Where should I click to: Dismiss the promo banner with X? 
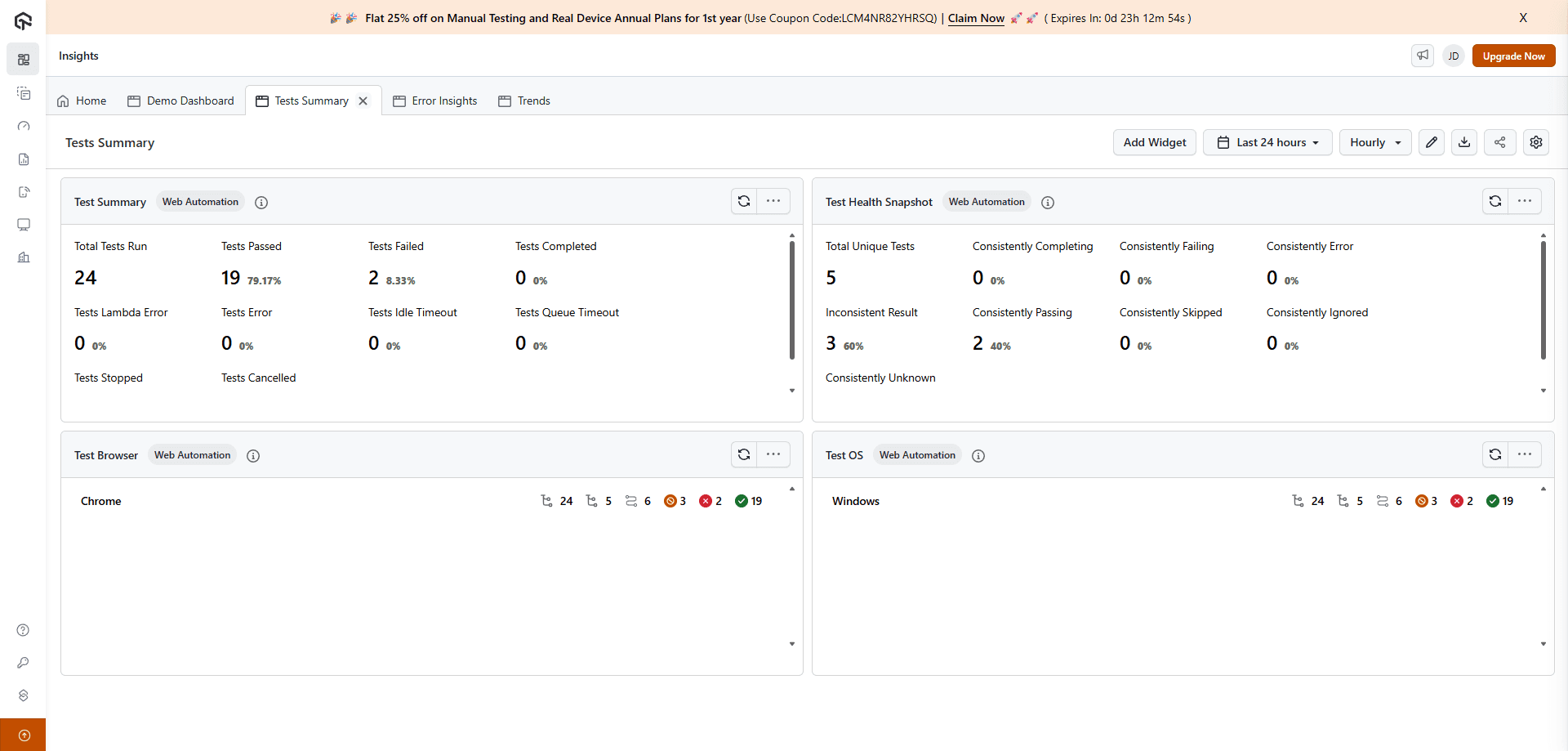pyautogui.click(x=1523, y=17)
